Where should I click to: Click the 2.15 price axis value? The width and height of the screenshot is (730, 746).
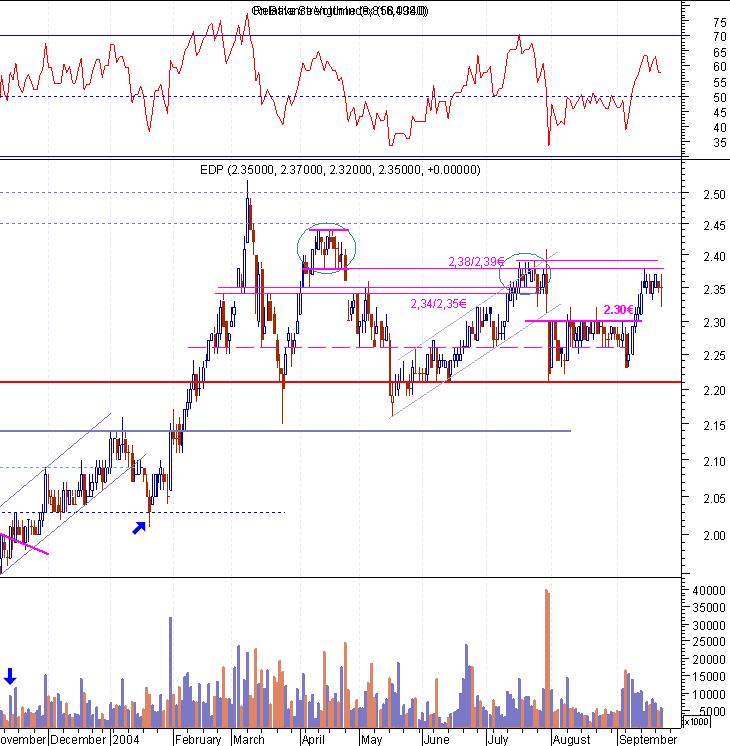tap(714, 426)
